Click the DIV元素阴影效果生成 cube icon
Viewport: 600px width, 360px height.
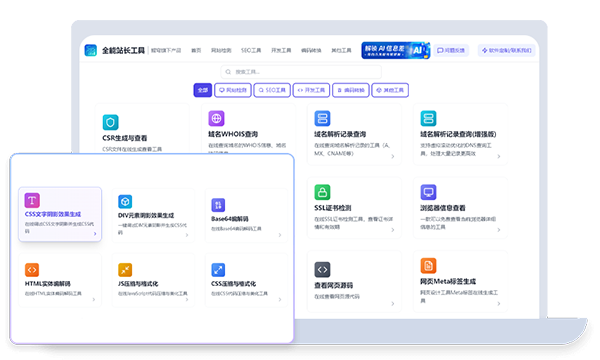[125, 201]
